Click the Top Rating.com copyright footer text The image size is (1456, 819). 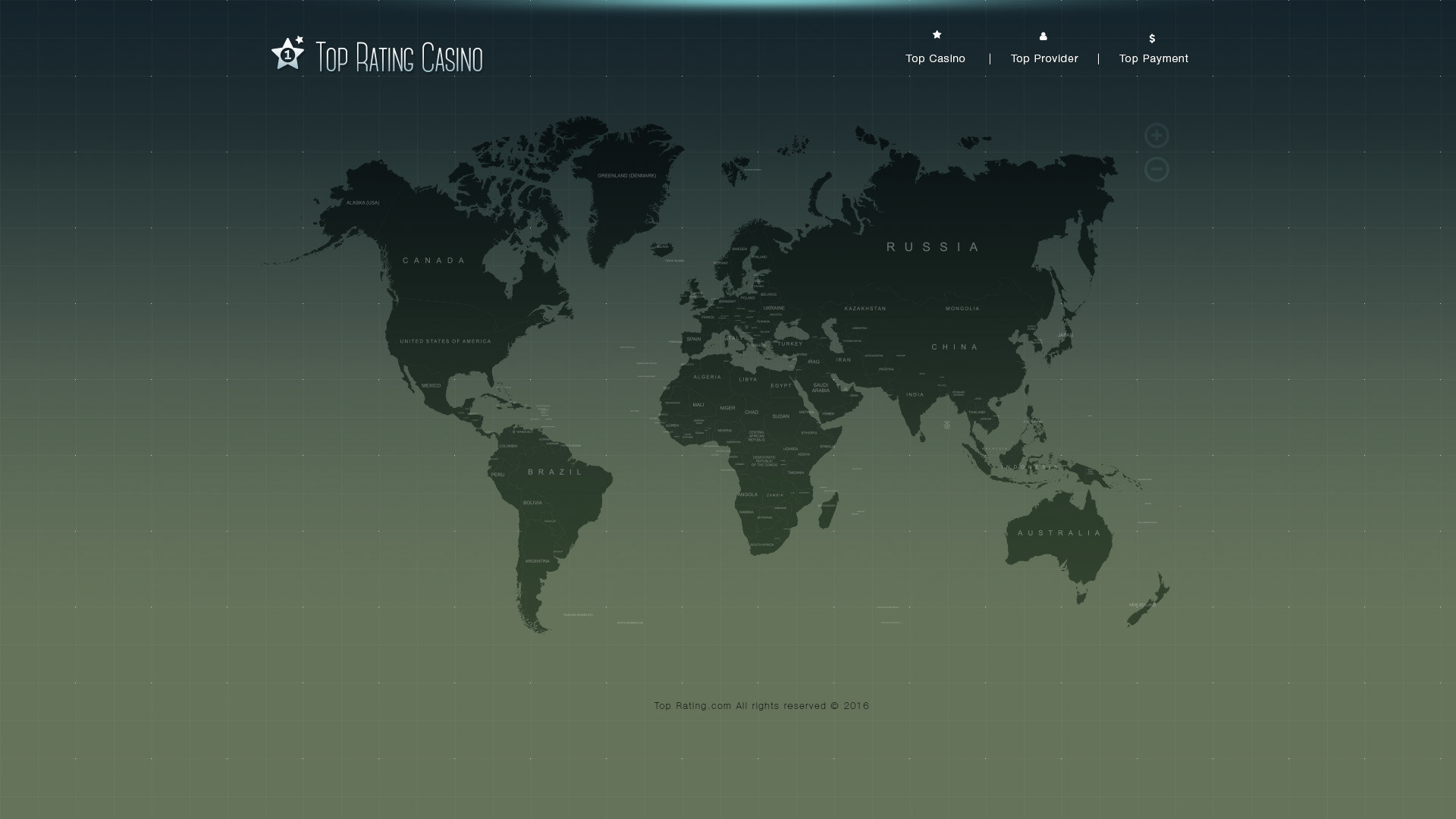(x=761, y=705)
